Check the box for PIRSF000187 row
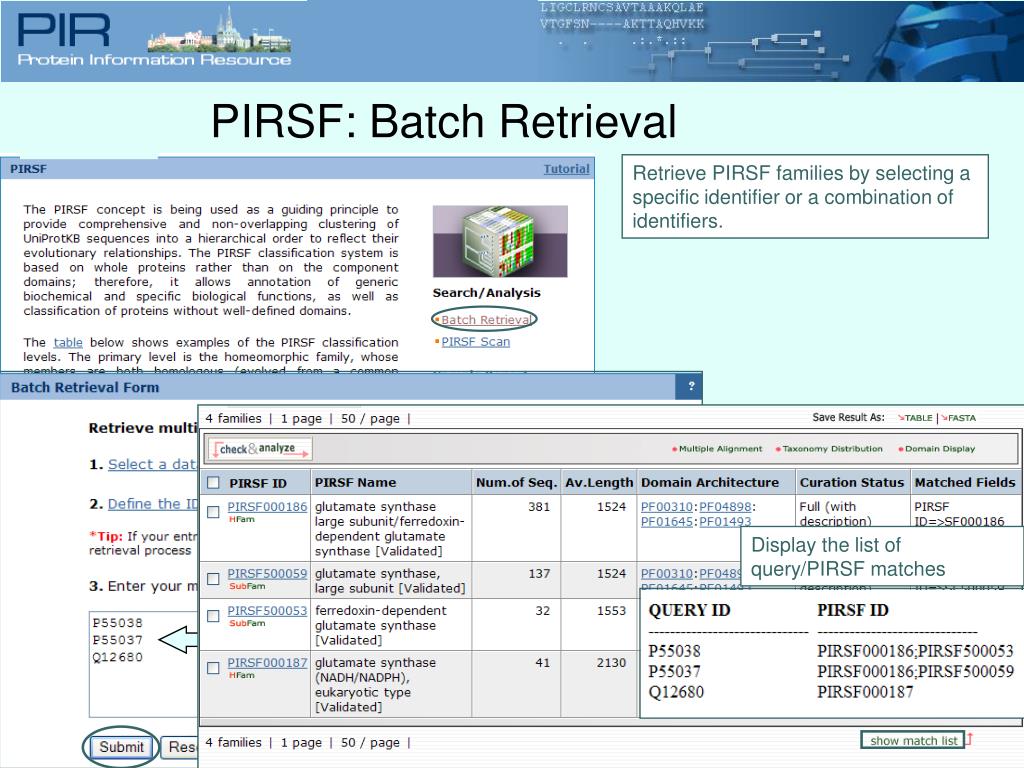Viewport: 1024px width, 768px height. pyautogui.click(x=214, y=668)
